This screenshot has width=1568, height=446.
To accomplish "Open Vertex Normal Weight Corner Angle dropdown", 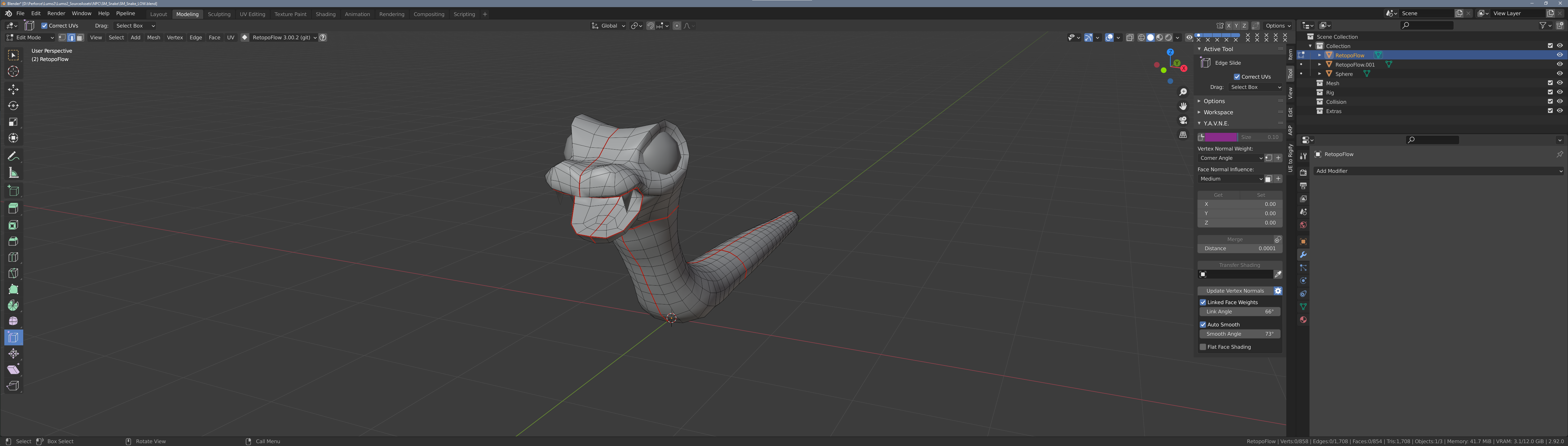I will (1230, 158).
